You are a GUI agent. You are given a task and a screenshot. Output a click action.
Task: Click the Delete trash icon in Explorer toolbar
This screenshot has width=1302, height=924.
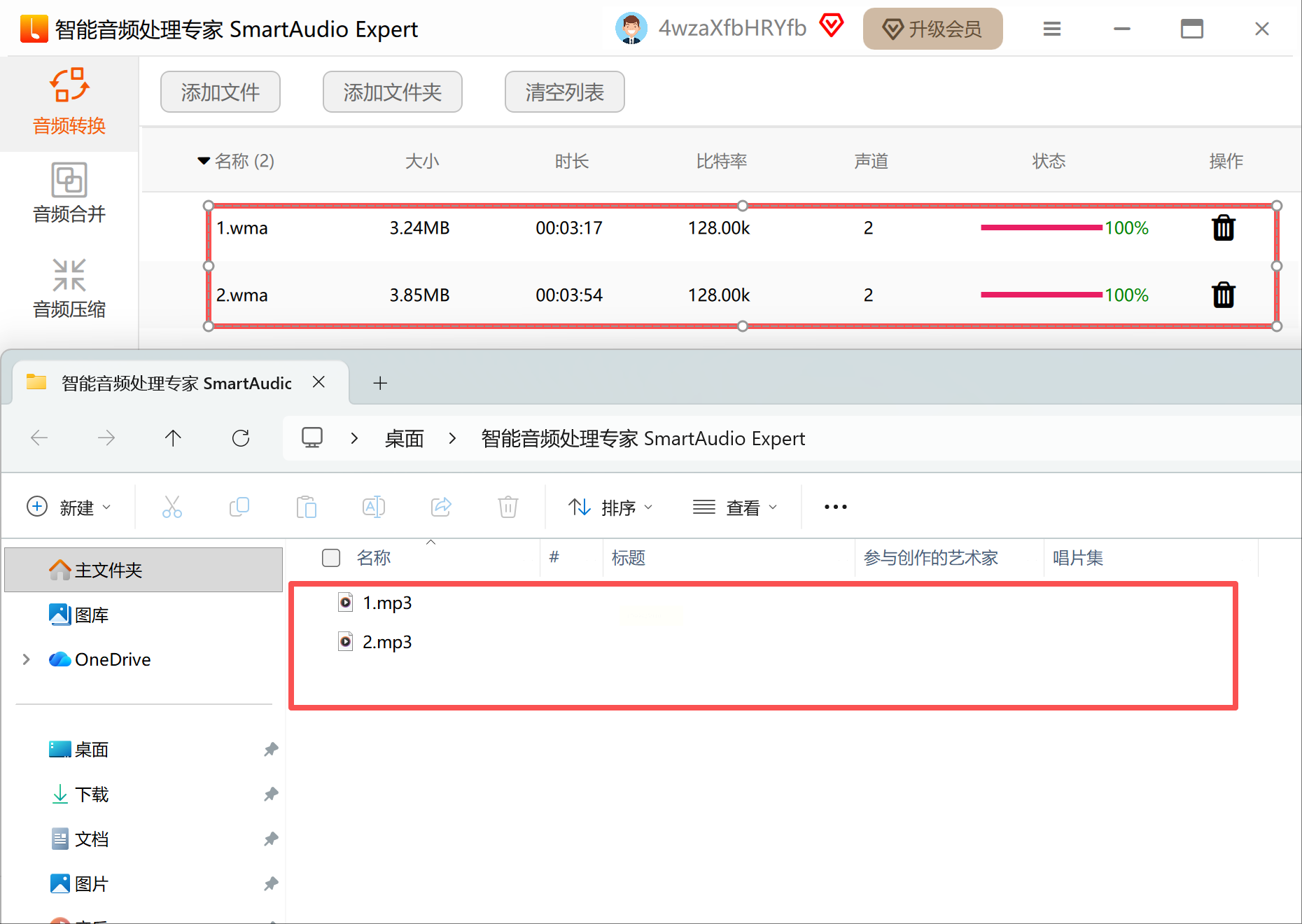pos(508,507)
